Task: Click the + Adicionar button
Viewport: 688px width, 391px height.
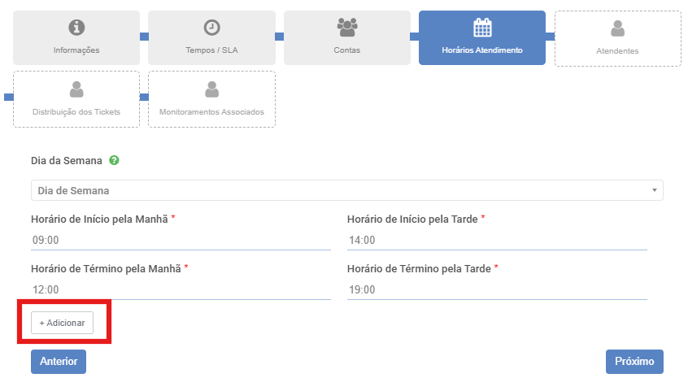Action: click(x=62, y=323)
